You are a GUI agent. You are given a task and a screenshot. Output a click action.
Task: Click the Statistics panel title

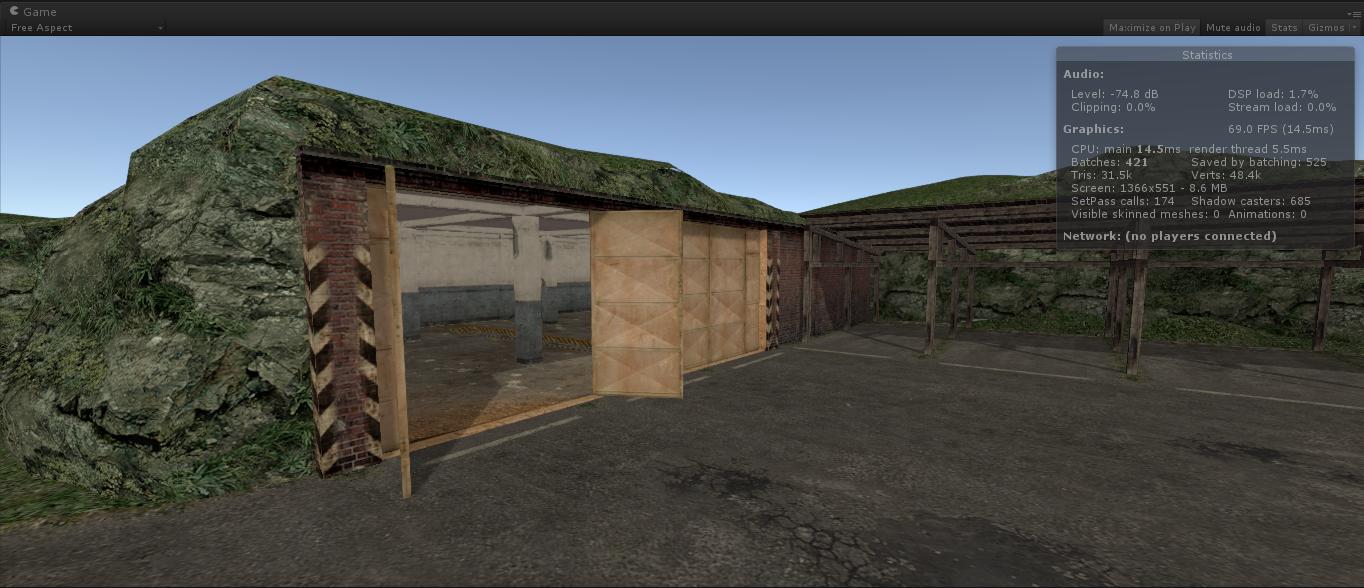tap(1206, 55)
